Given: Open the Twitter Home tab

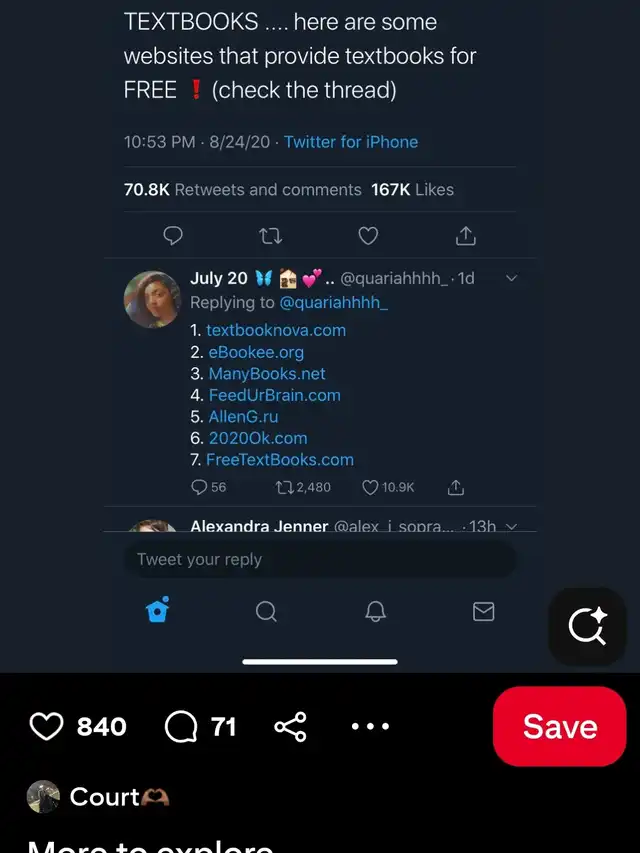Looking at the screenshot, I should (x=157, y=611).
